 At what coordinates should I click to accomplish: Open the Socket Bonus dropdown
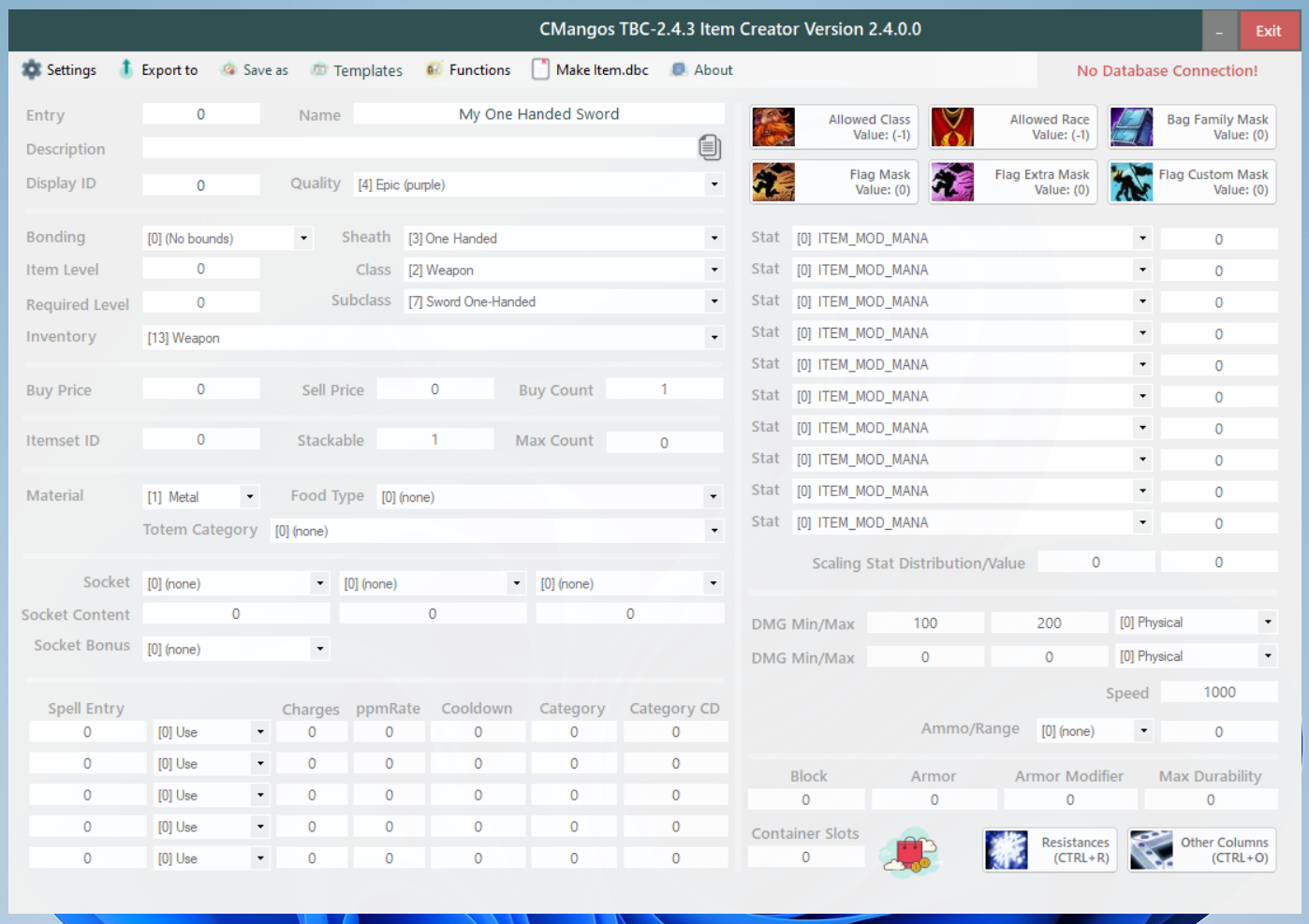coord(320,649)
